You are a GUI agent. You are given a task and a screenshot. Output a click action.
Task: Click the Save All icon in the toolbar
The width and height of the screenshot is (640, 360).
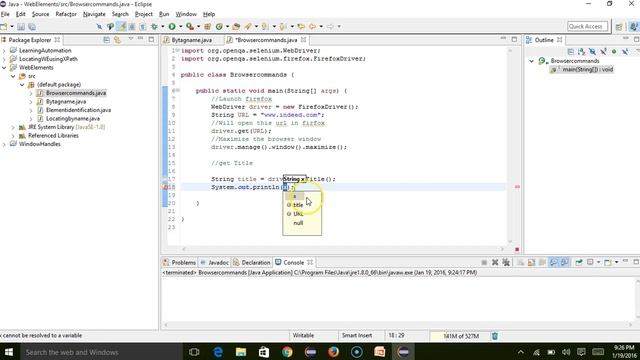click(31, 27)
